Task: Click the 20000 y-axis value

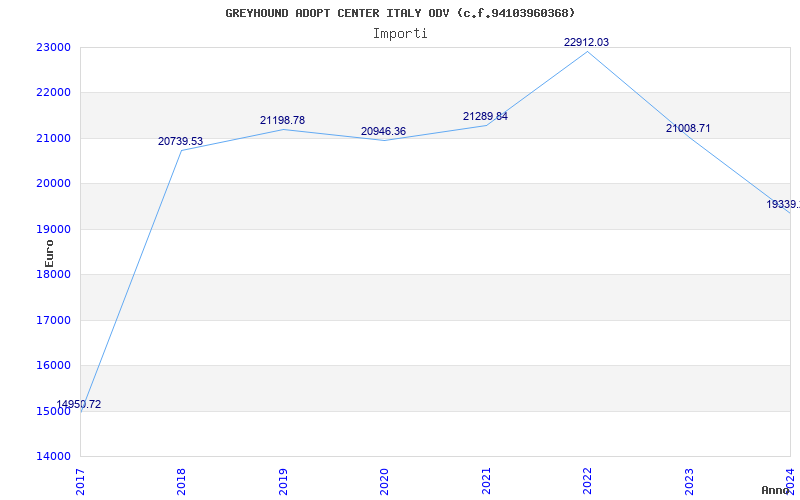Action: [x=53, y=184]
